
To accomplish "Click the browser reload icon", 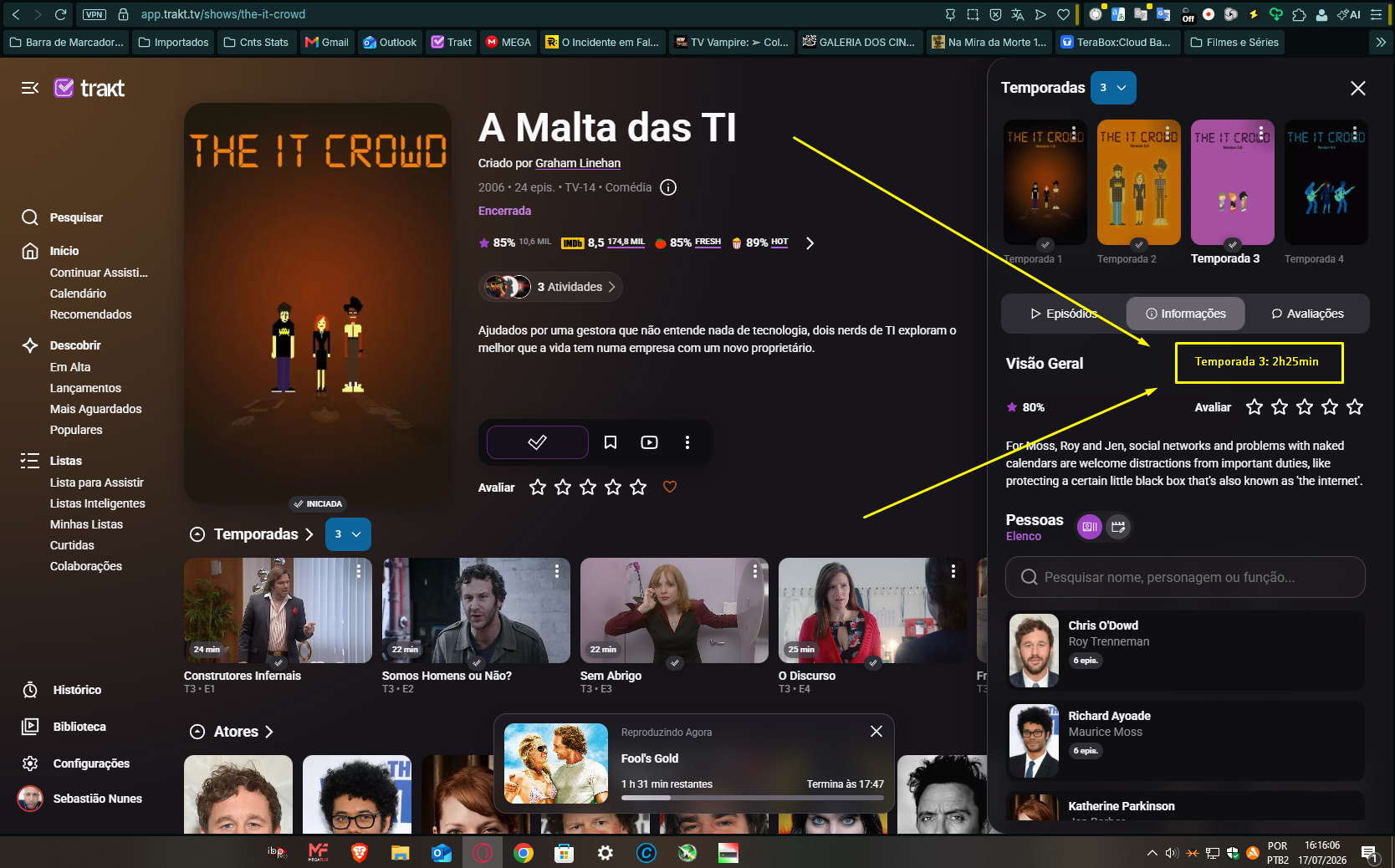I will pos(60,14).
